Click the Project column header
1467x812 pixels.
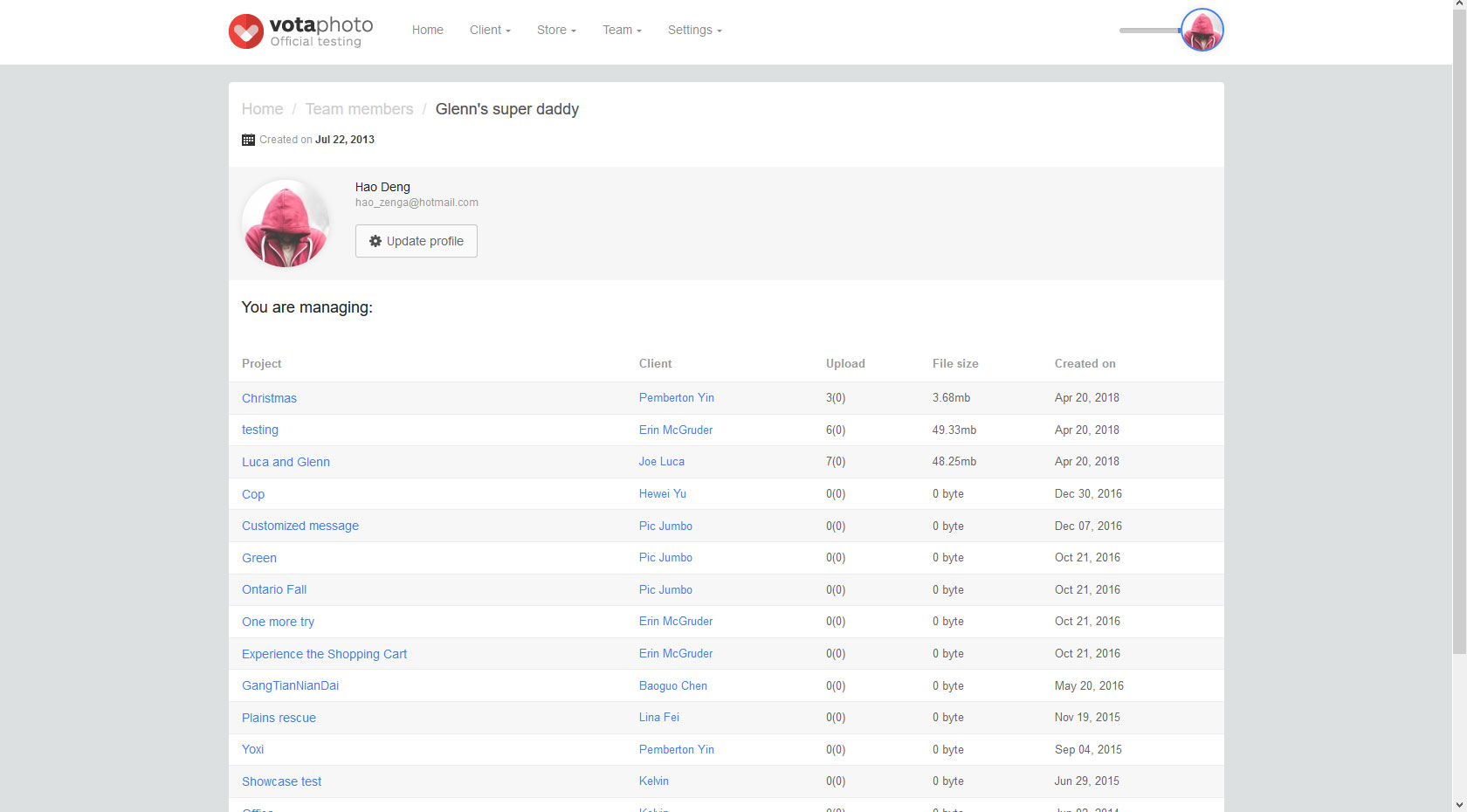pyautogui.click(x=262, y=363)
